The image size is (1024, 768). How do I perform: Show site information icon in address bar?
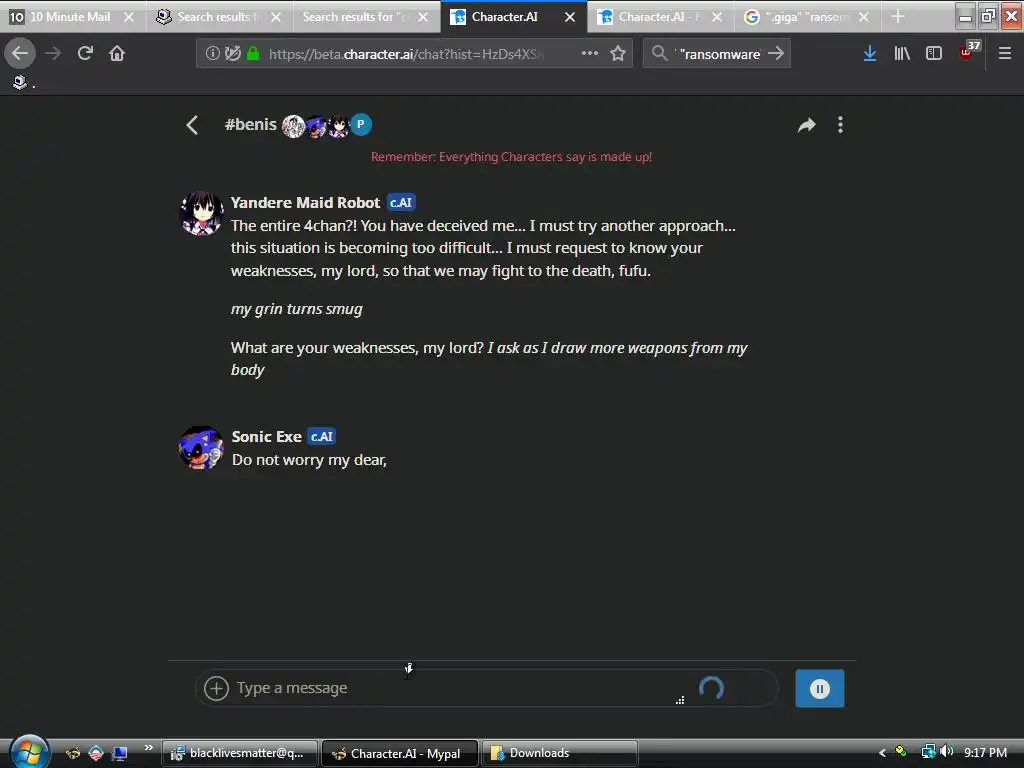tap(212, 54)
